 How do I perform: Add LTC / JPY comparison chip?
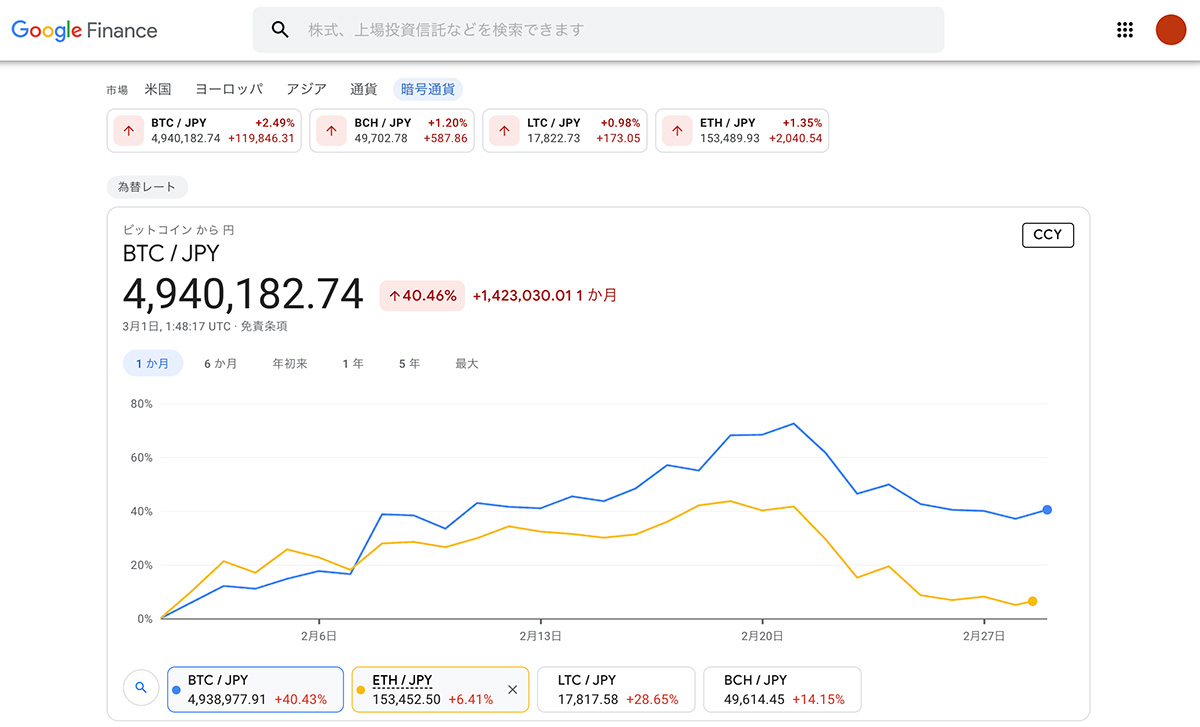coord(616,689)
